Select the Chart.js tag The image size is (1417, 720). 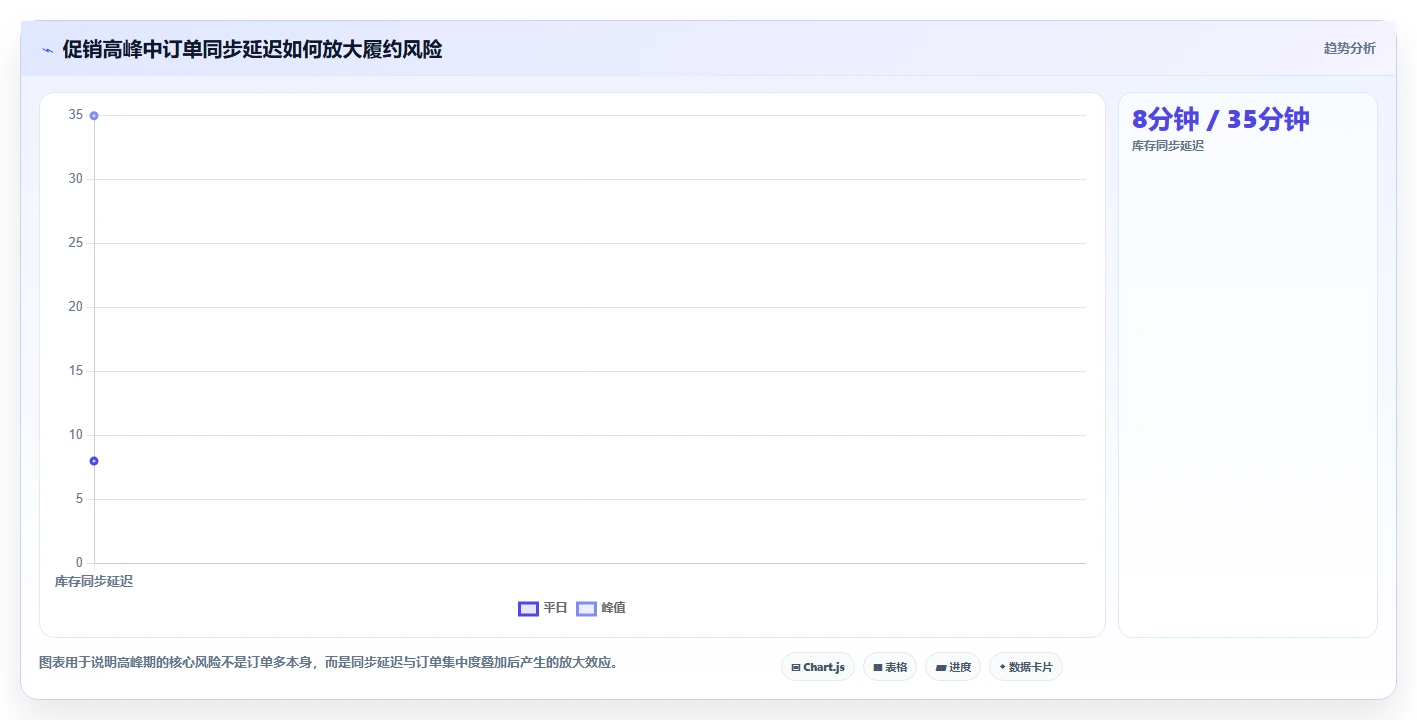tap(818, 667)
